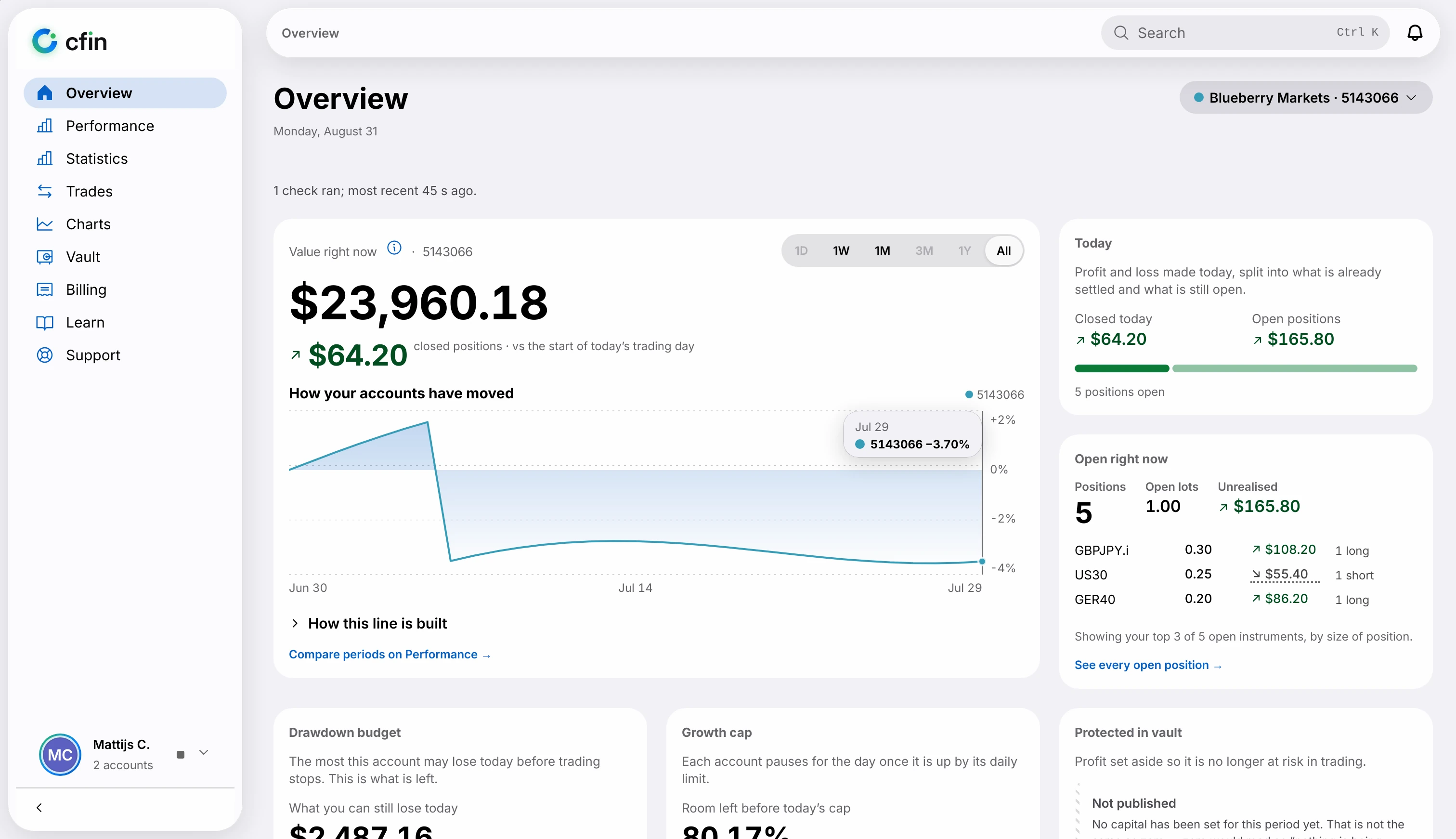
Task: Open Billing in sidebar
Action: point(125,289)
